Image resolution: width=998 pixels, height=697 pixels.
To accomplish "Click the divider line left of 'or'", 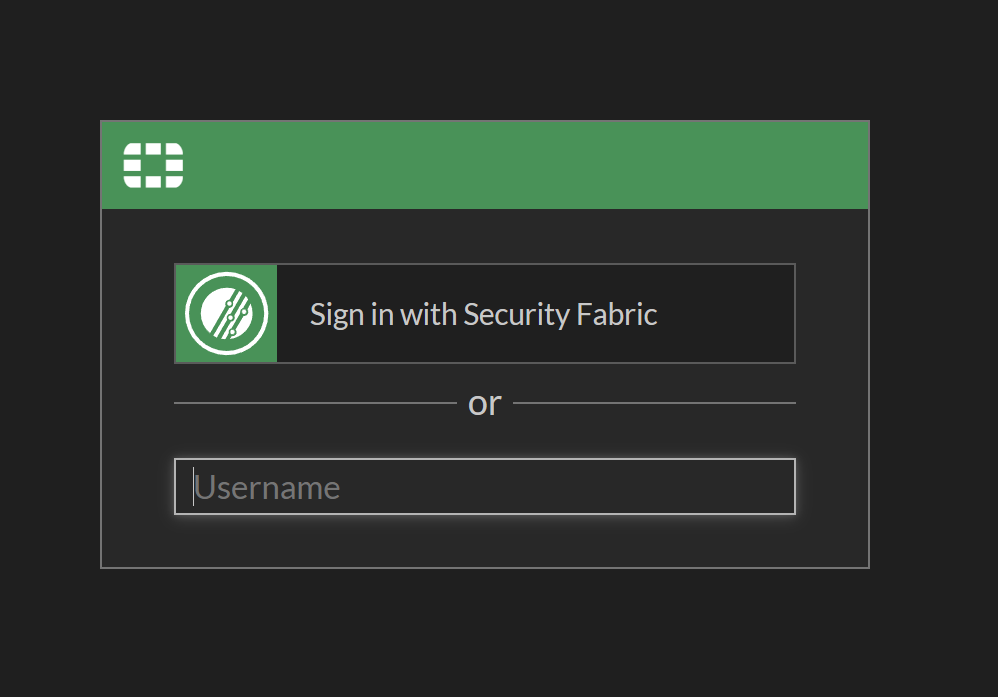I will pyautogui.click(x=315, y=403).
